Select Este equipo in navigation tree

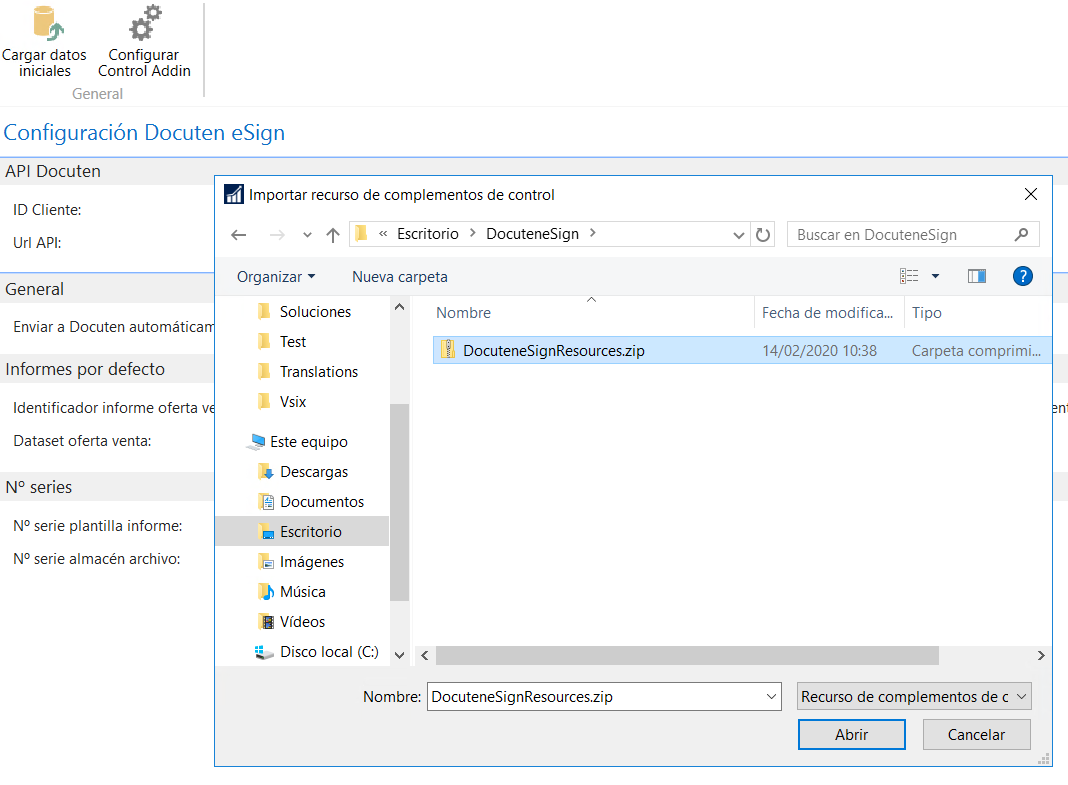309,442
